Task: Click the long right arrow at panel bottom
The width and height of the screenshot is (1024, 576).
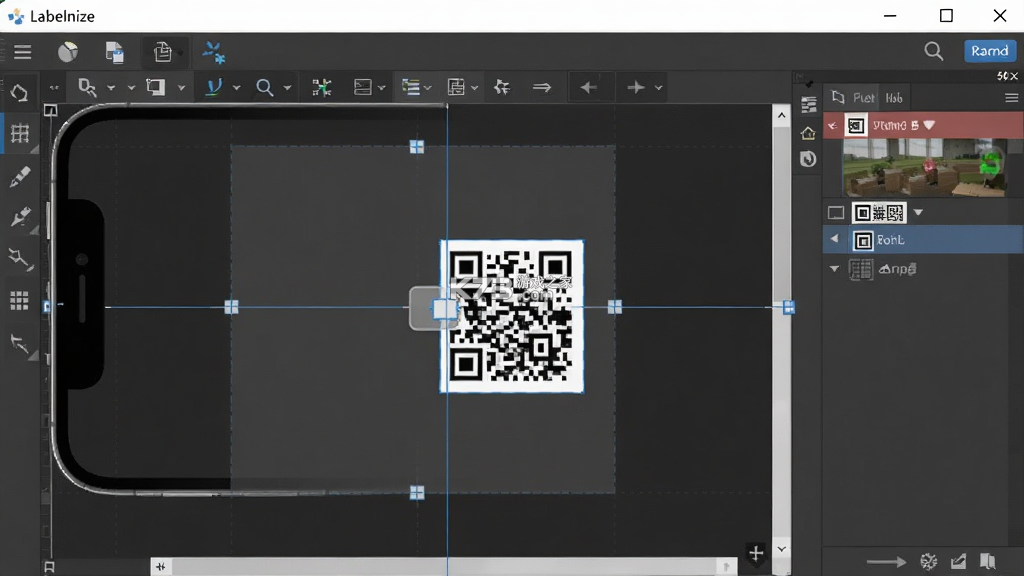Action: (886, 562)
